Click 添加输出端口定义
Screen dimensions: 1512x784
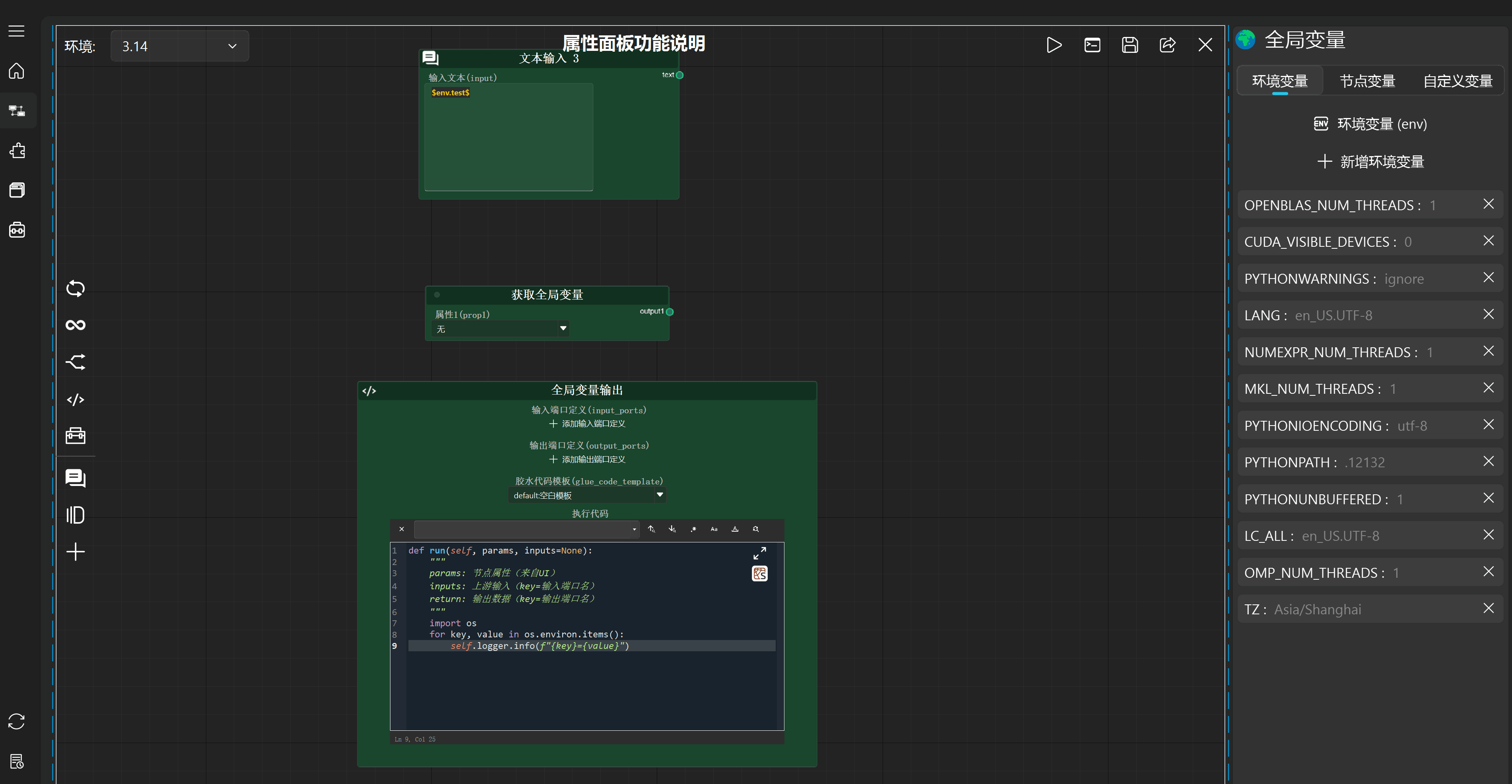point(587,459)
